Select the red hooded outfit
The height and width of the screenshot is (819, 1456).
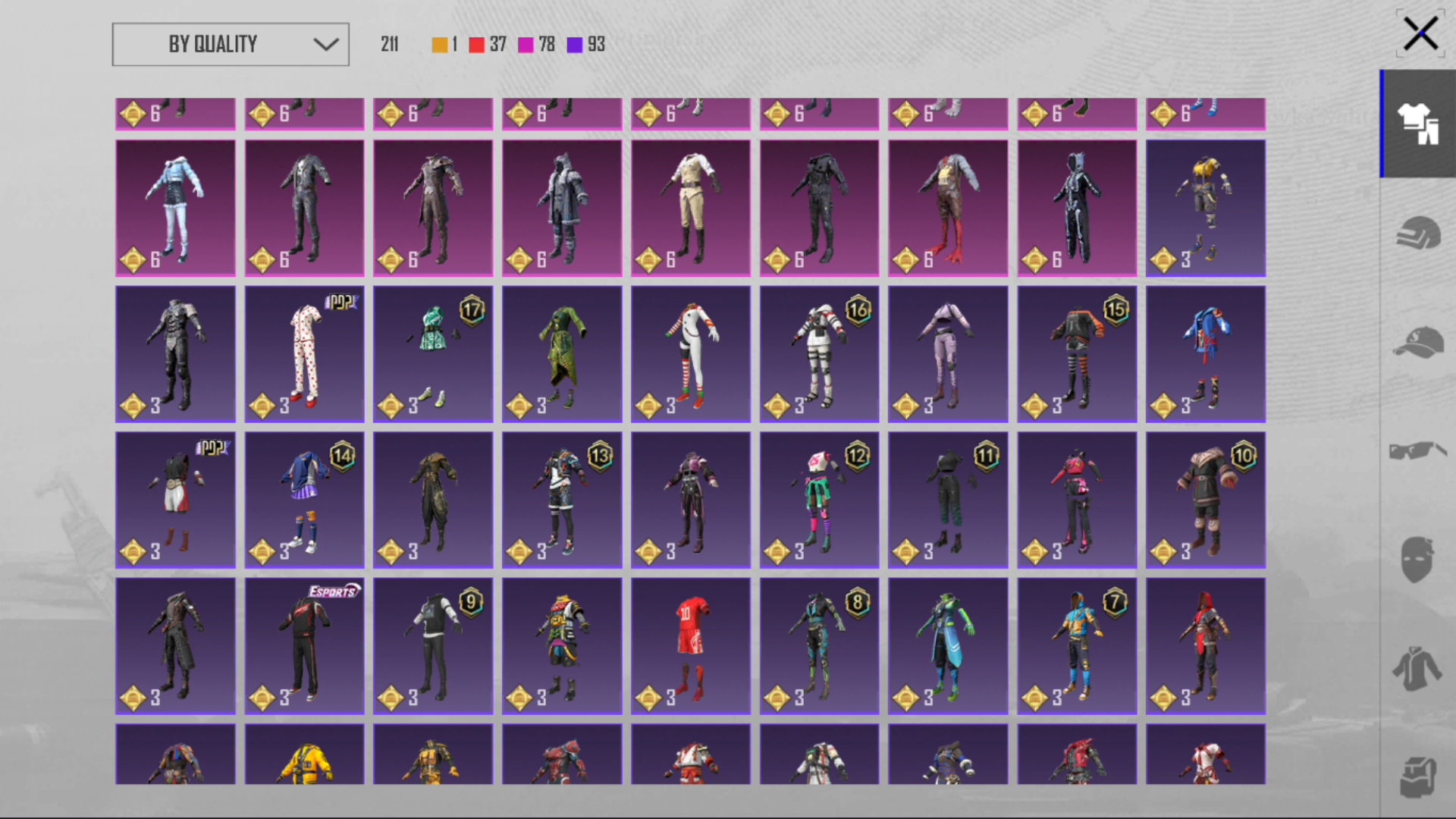point(1206,646)
